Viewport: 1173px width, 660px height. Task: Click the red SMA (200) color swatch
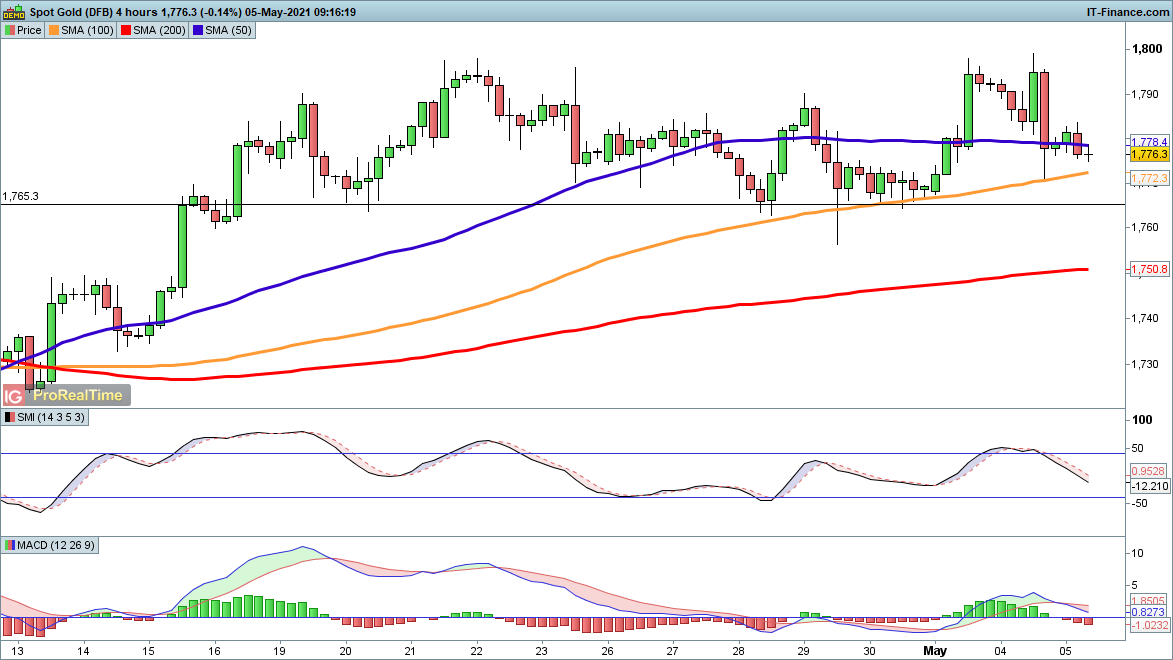click(x=126, y=31)
